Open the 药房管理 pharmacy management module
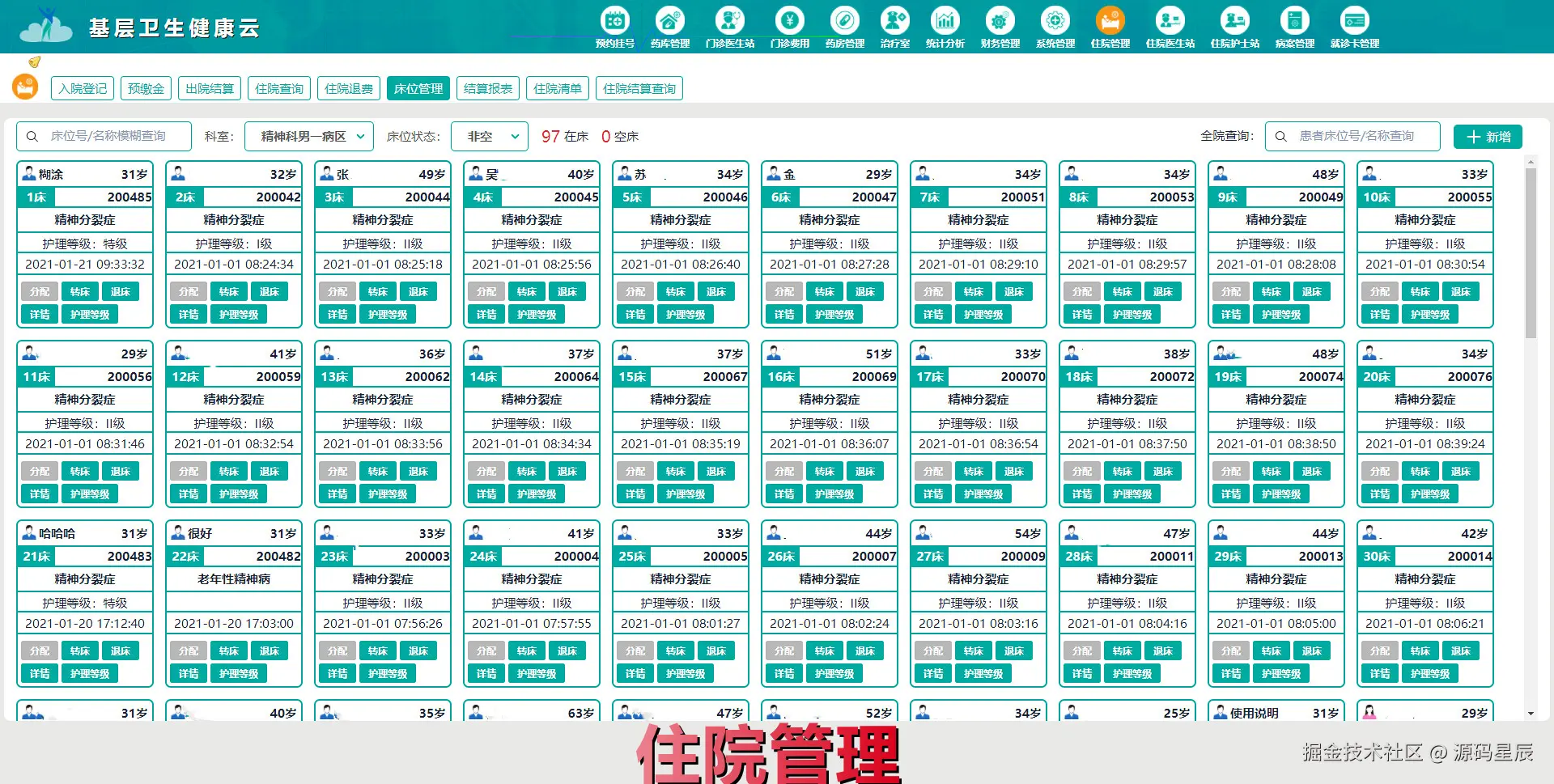Image resolution: width=1554 pixels, height=784 pixels. 845,27
